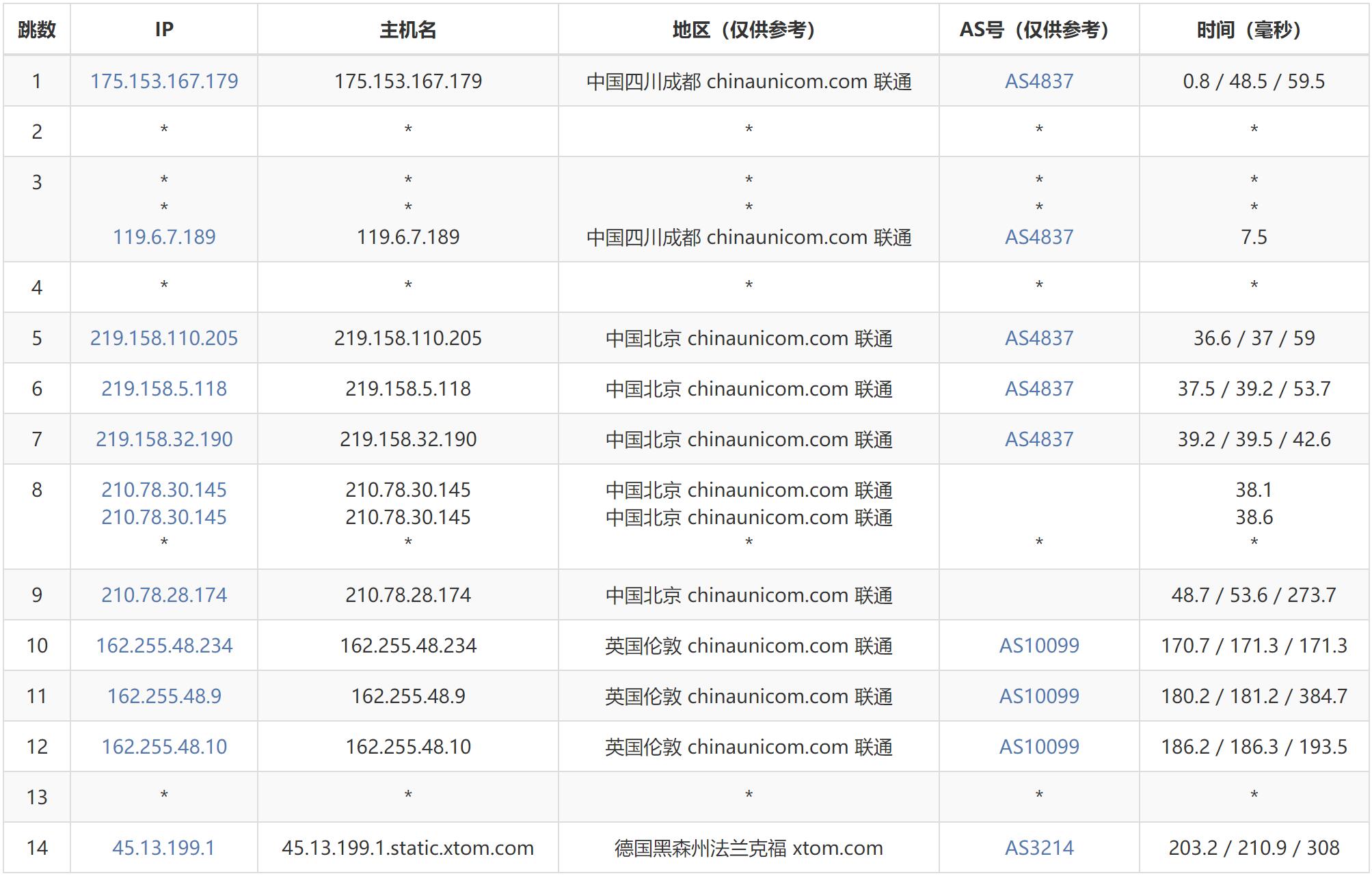
Task: Select hostname 175.153.167.179 in host column
Action: [x=408, y=81]
